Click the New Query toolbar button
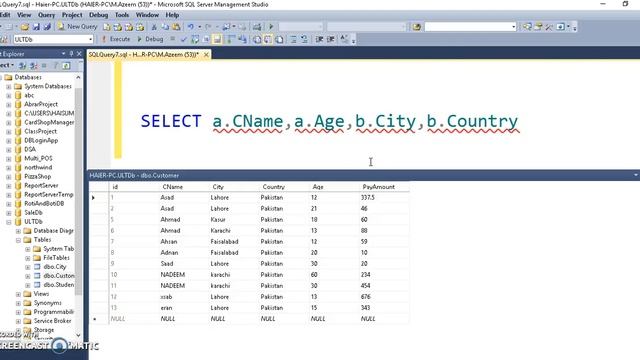 (77, 27)
